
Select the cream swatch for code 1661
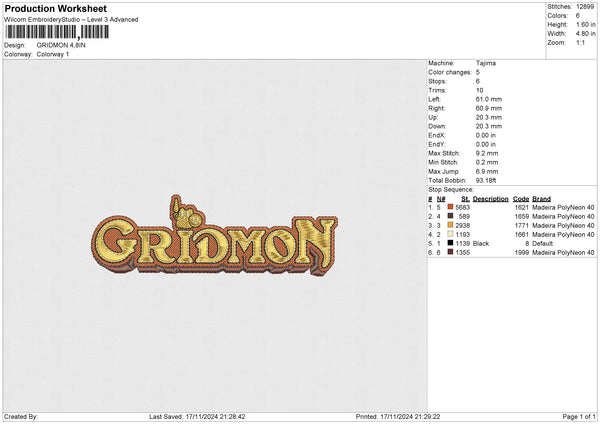(450, 234)
